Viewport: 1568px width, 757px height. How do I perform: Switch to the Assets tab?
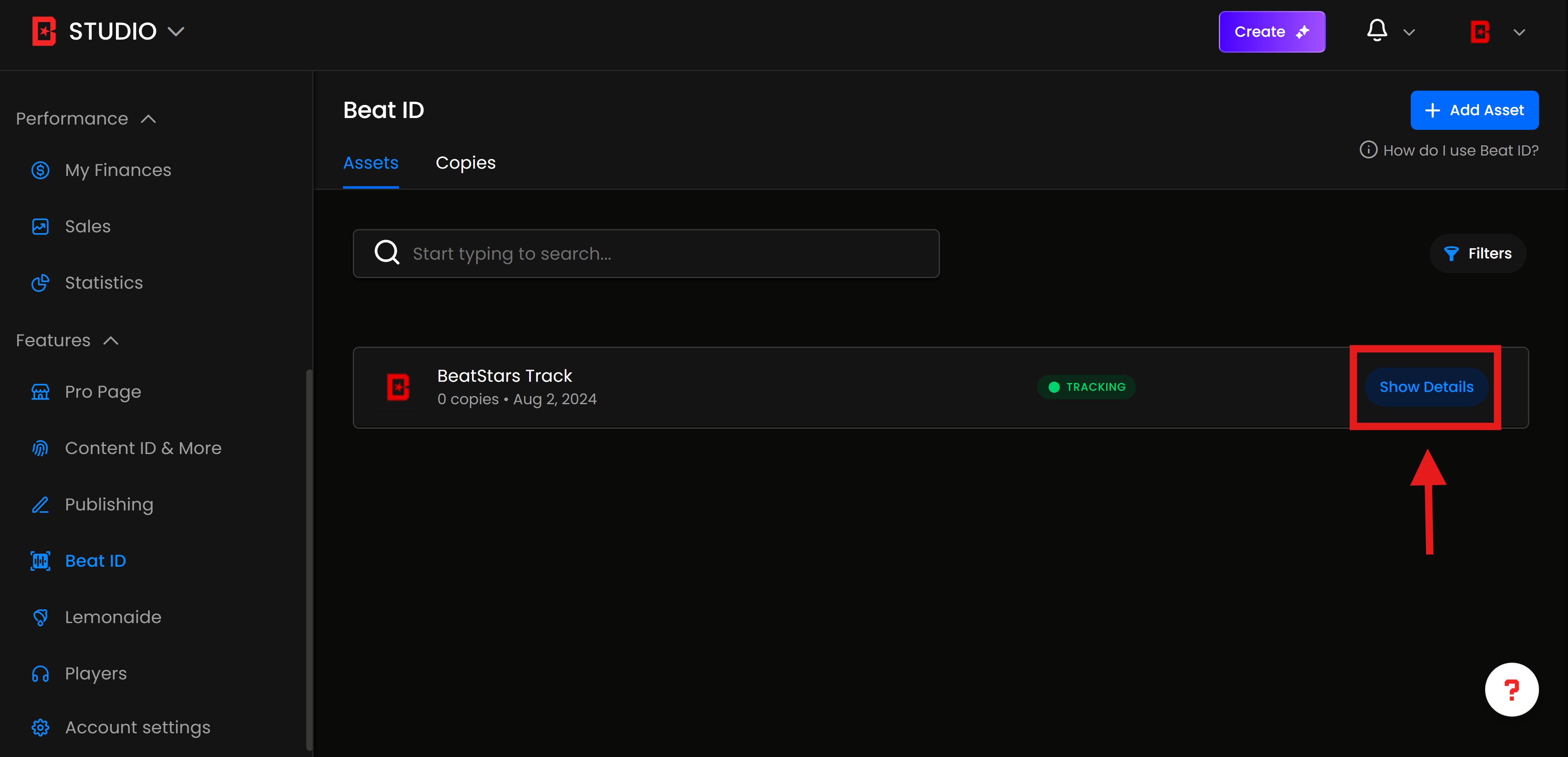tap(371, 163)
